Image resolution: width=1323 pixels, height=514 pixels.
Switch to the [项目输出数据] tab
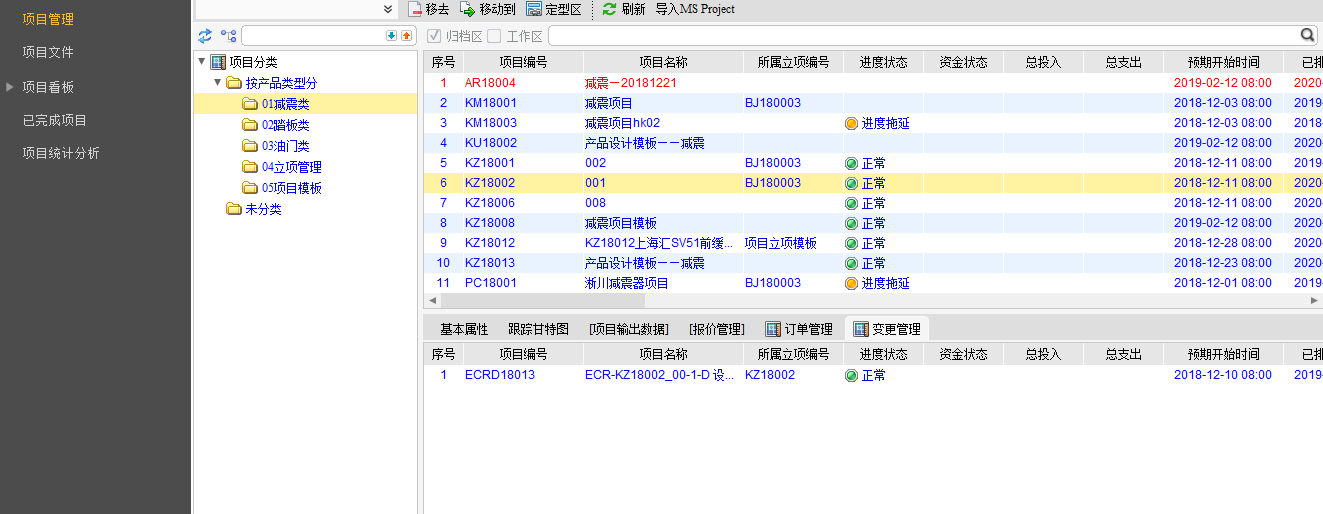pyautogui.click(x=629, y=329)
